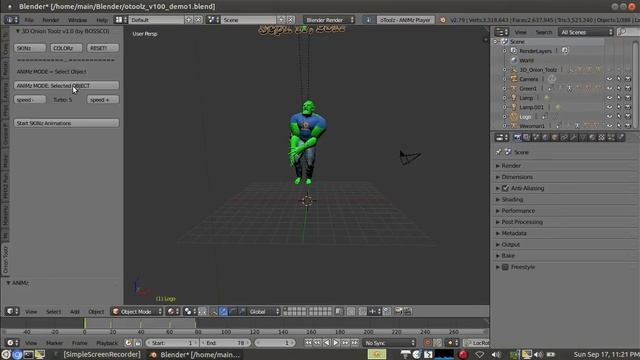Open the Render menu
640x360 pixels.
pyautogui.click(x=51, y=20)
